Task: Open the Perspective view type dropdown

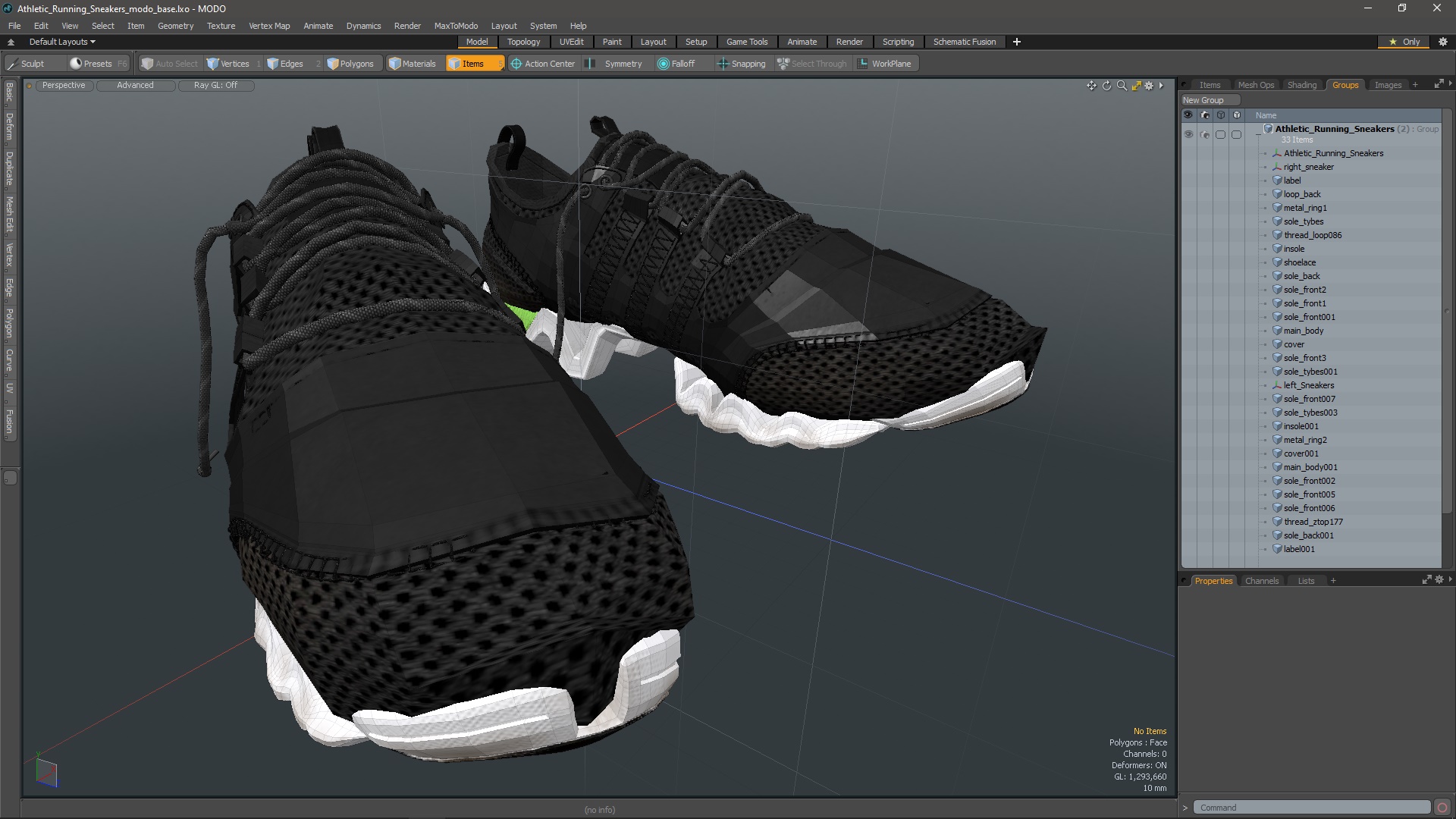Action: point(63,85)
